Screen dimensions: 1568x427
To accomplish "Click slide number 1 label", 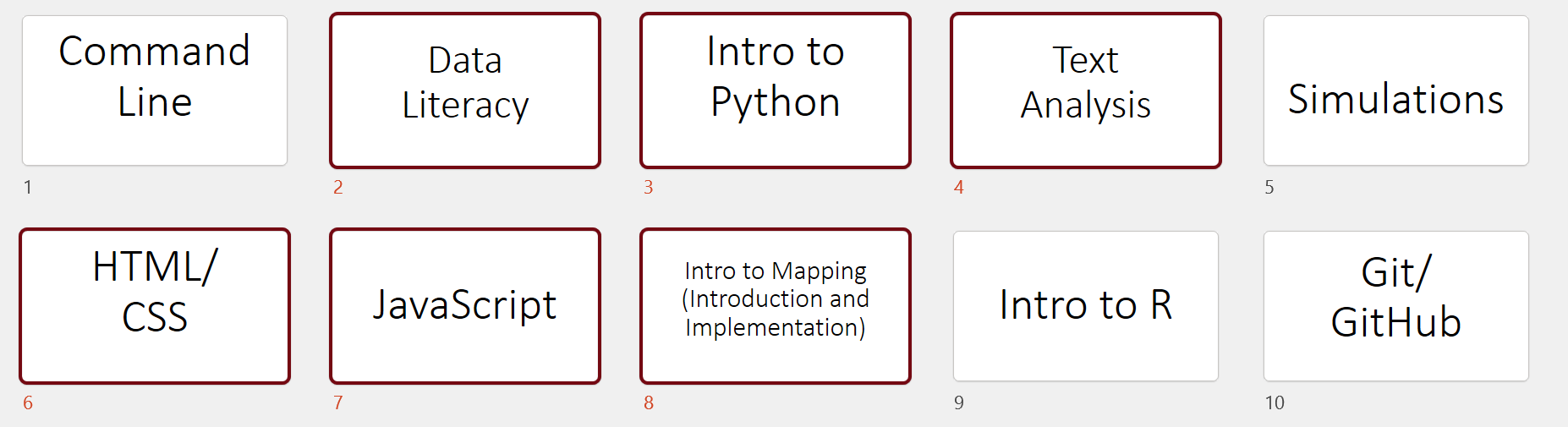I will (x=28, y=188).
